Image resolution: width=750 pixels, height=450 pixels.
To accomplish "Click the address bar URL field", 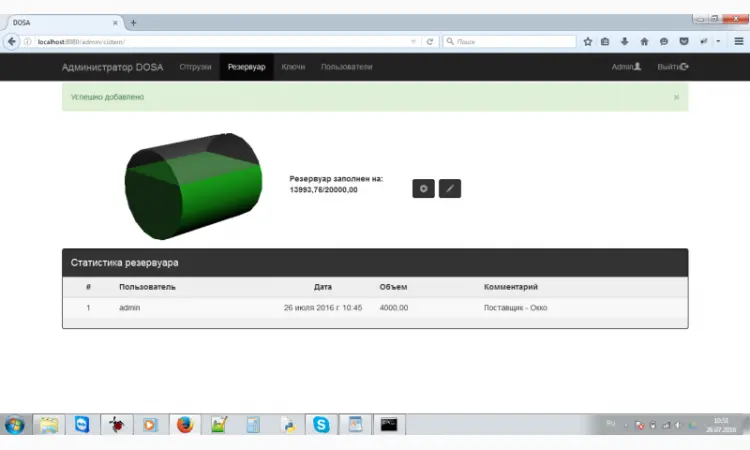I will click(x=220, y=42).
